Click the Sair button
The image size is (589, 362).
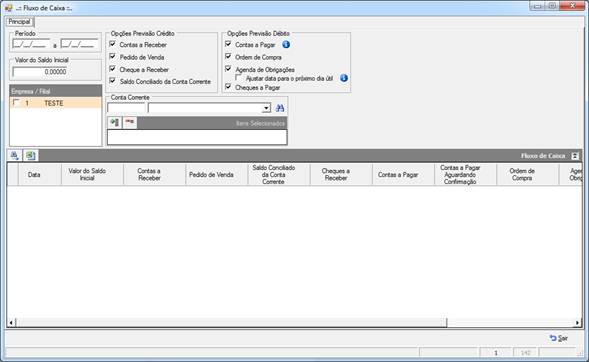pos(559,338)
